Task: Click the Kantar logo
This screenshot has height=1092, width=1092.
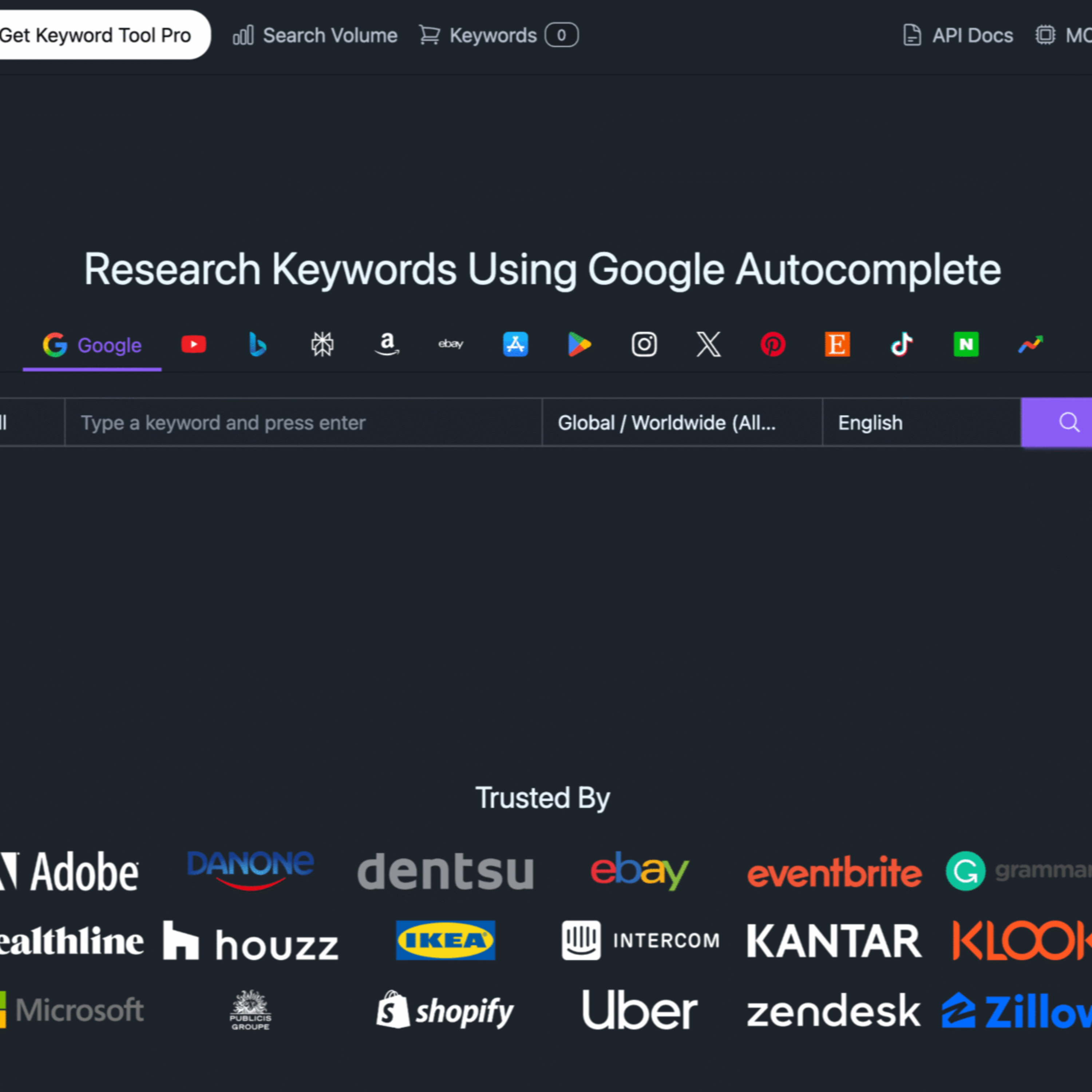Action: click(x=834, y=941)
